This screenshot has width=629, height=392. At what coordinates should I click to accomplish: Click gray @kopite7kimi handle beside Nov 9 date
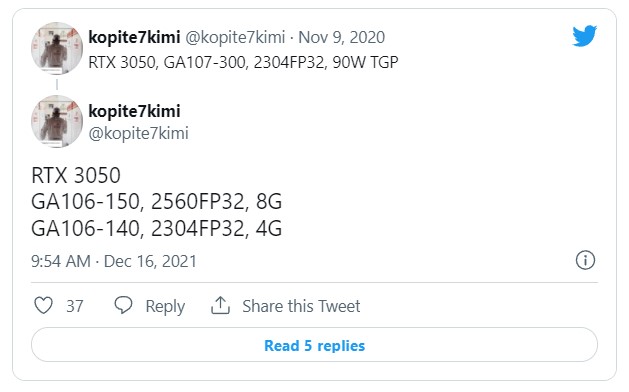pyautogui.click(x=235, y=37)
